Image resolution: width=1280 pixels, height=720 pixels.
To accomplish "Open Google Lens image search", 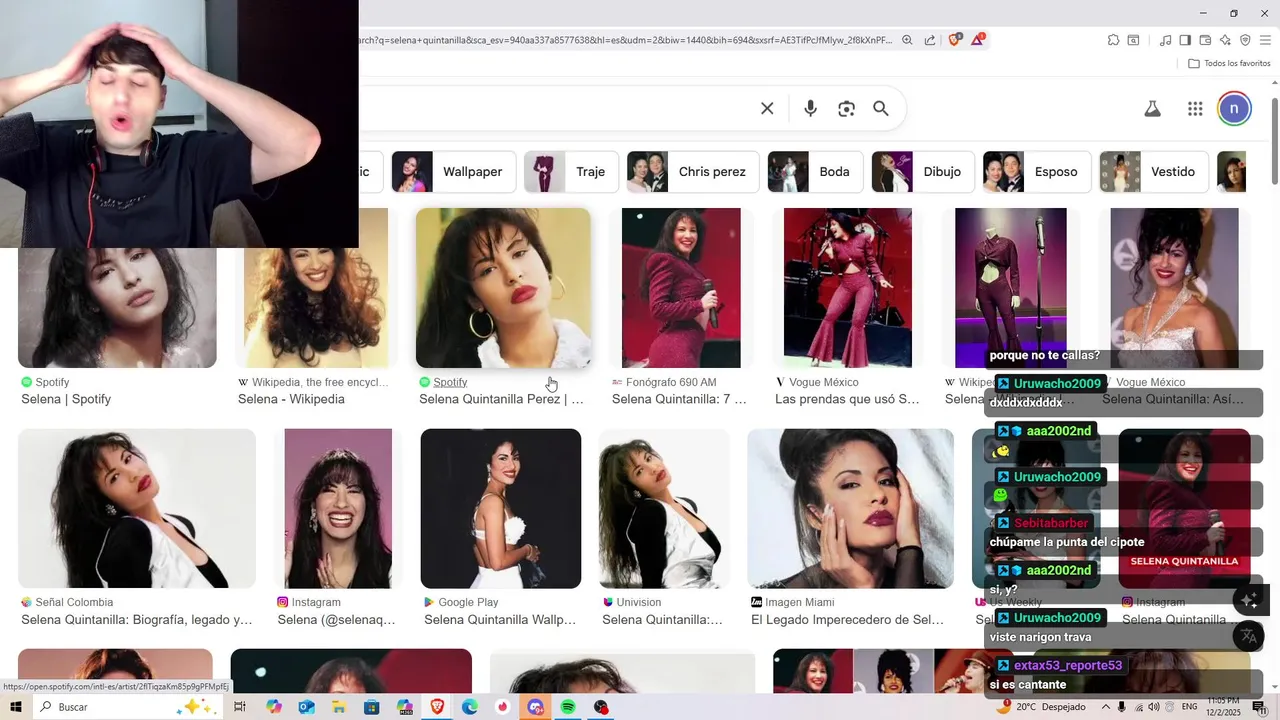I will (846, 108).
